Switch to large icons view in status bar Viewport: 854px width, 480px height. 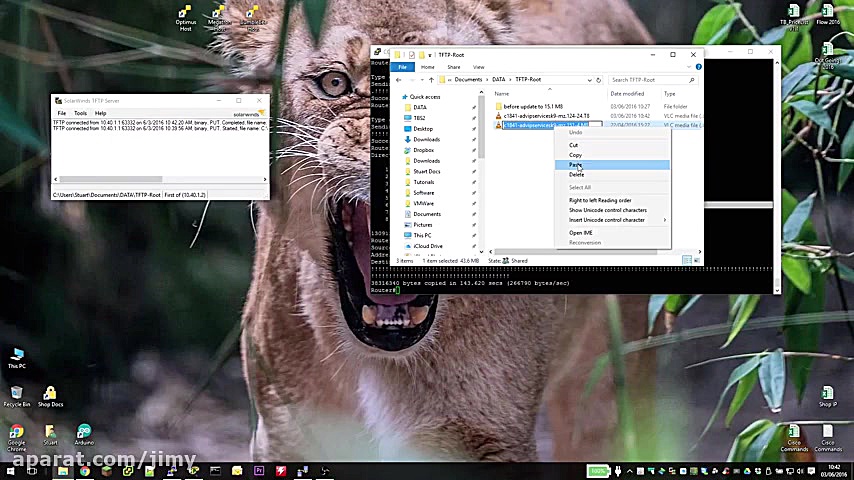click(696, 261)
